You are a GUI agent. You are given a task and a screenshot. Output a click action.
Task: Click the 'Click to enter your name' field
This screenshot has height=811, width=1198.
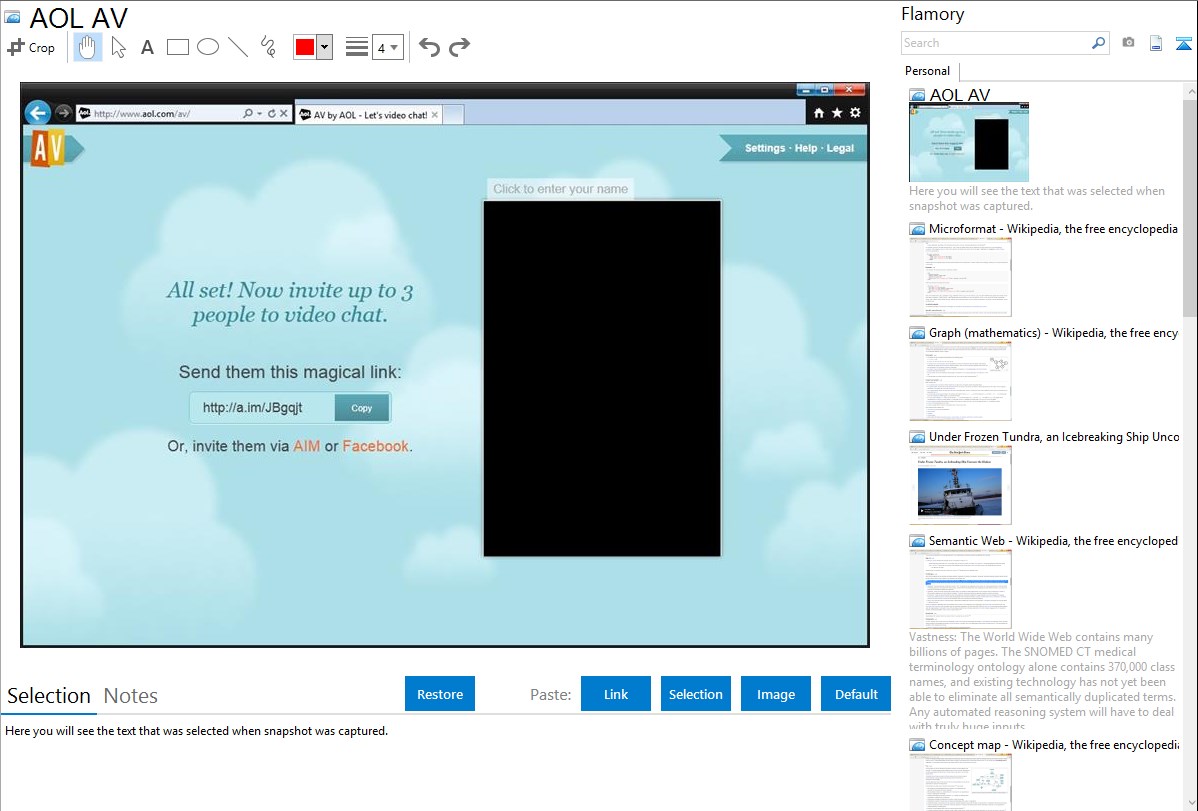pos(561,189)
